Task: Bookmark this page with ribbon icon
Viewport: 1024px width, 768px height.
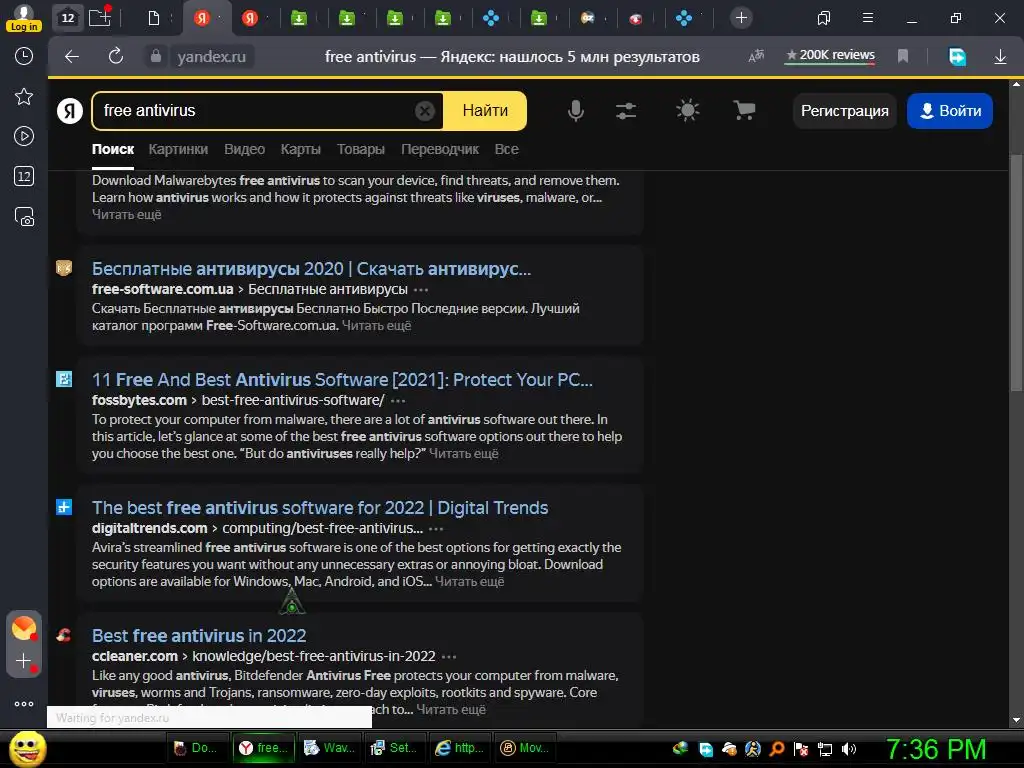Action: tap(903, 56)
